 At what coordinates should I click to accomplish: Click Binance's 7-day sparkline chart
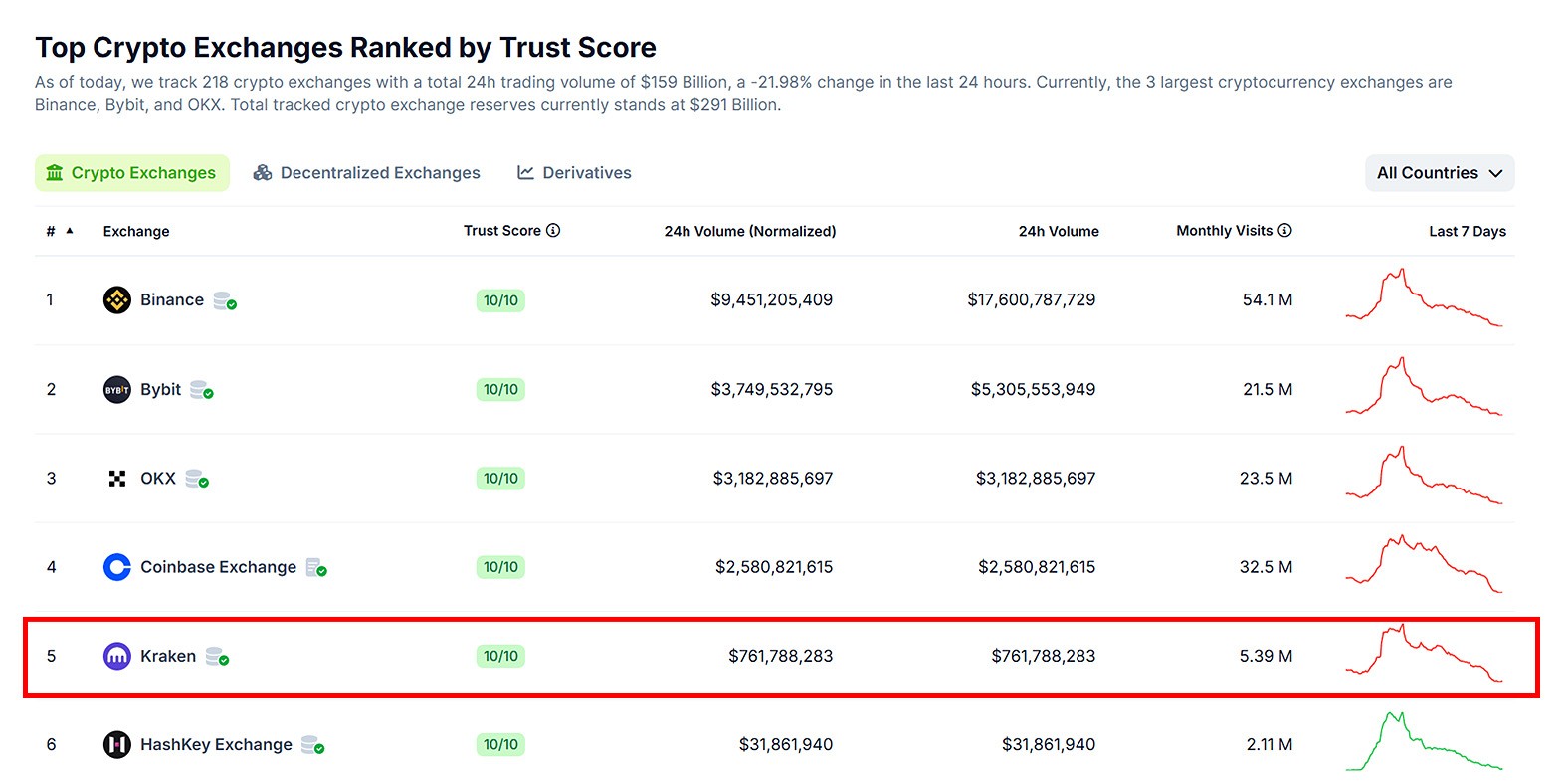tap(1424, 298)
